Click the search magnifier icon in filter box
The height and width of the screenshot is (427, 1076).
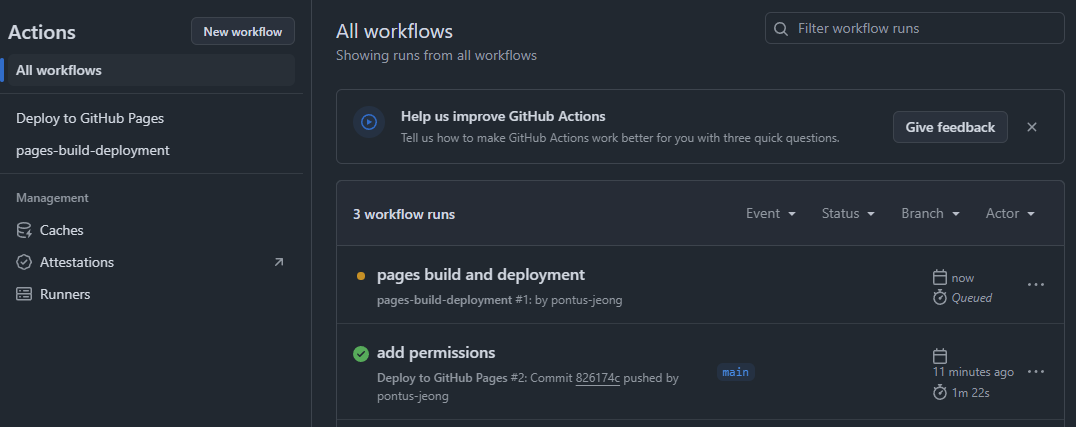780,29
